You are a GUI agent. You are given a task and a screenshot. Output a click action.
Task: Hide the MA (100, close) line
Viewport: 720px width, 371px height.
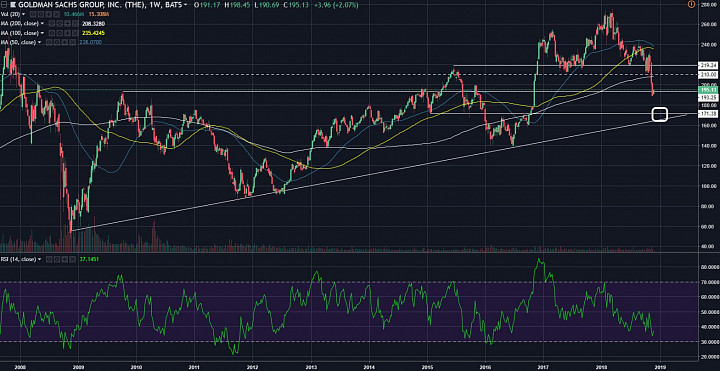point(52,33)
